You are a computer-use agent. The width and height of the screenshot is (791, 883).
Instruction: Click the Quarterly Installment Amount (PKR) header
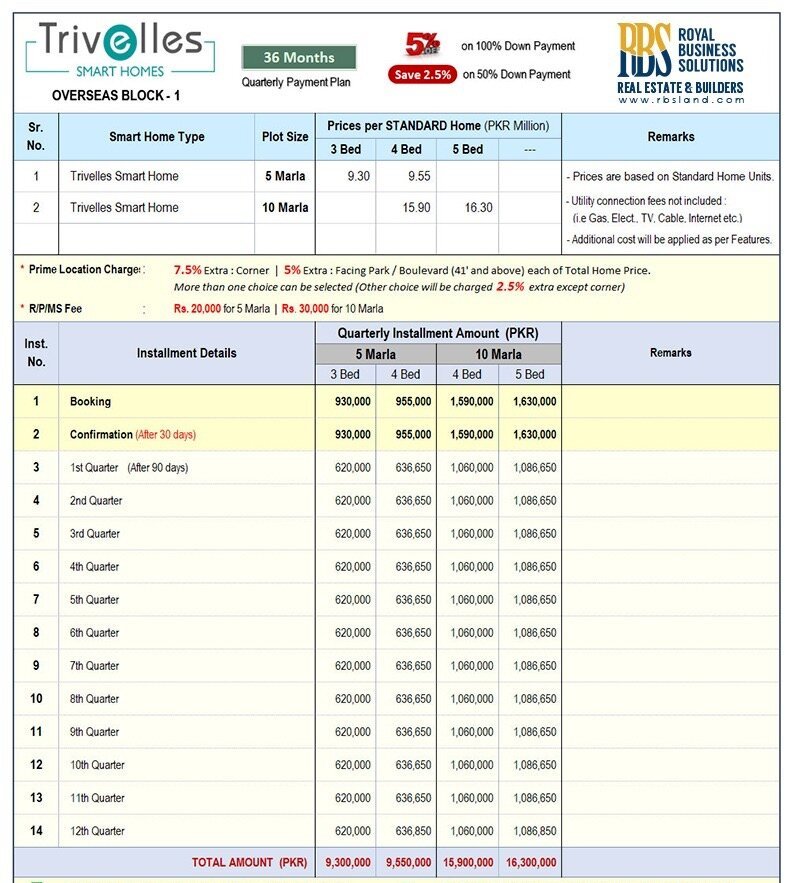coord(438,332)
